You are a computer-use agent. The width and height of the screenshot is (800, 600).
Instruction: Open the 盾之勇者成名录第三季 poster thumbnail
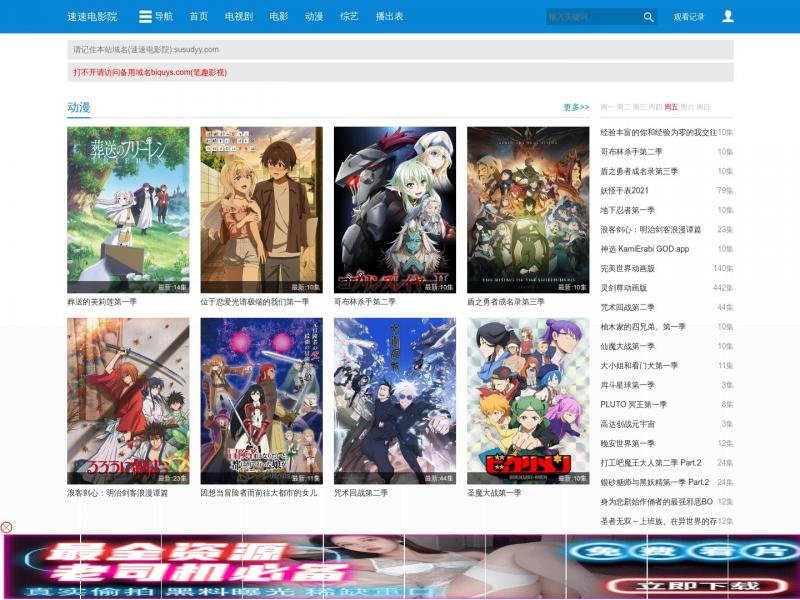pyautogui.click(x=528, y=210)
